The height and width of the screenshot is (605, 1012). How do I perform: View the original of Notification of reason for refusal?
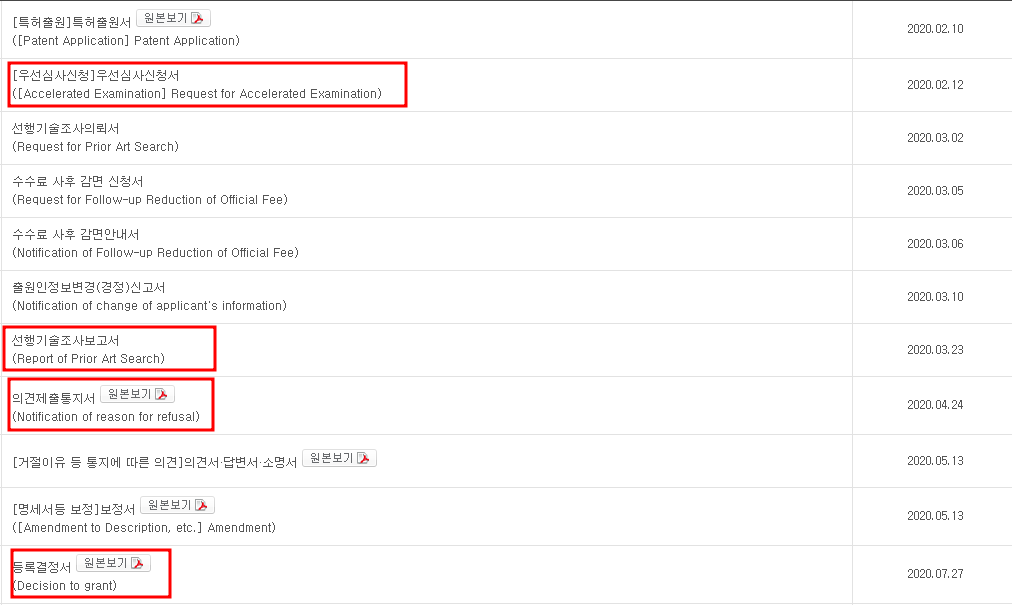137,394
